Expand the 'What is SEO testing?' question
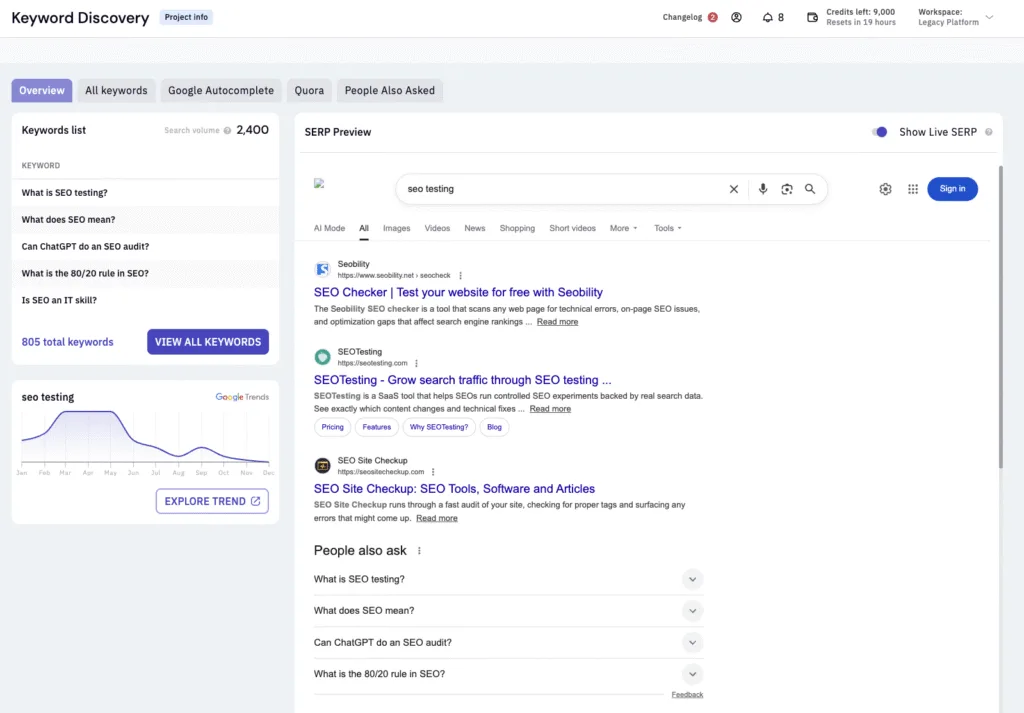Screen dimensions: 1024x713 [692, 579]
